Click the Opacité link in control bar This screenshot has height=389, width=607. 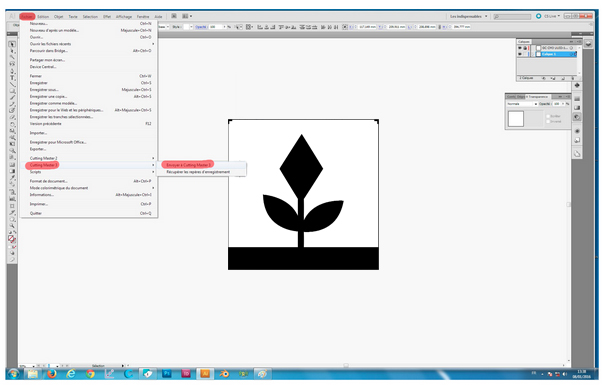tap(201, 27)
